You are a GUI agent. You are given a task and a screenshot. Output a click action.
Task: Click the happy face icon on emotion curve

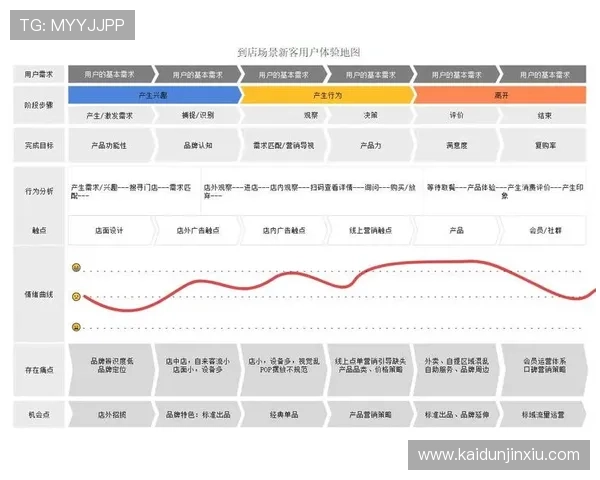[x=76, y=268]
